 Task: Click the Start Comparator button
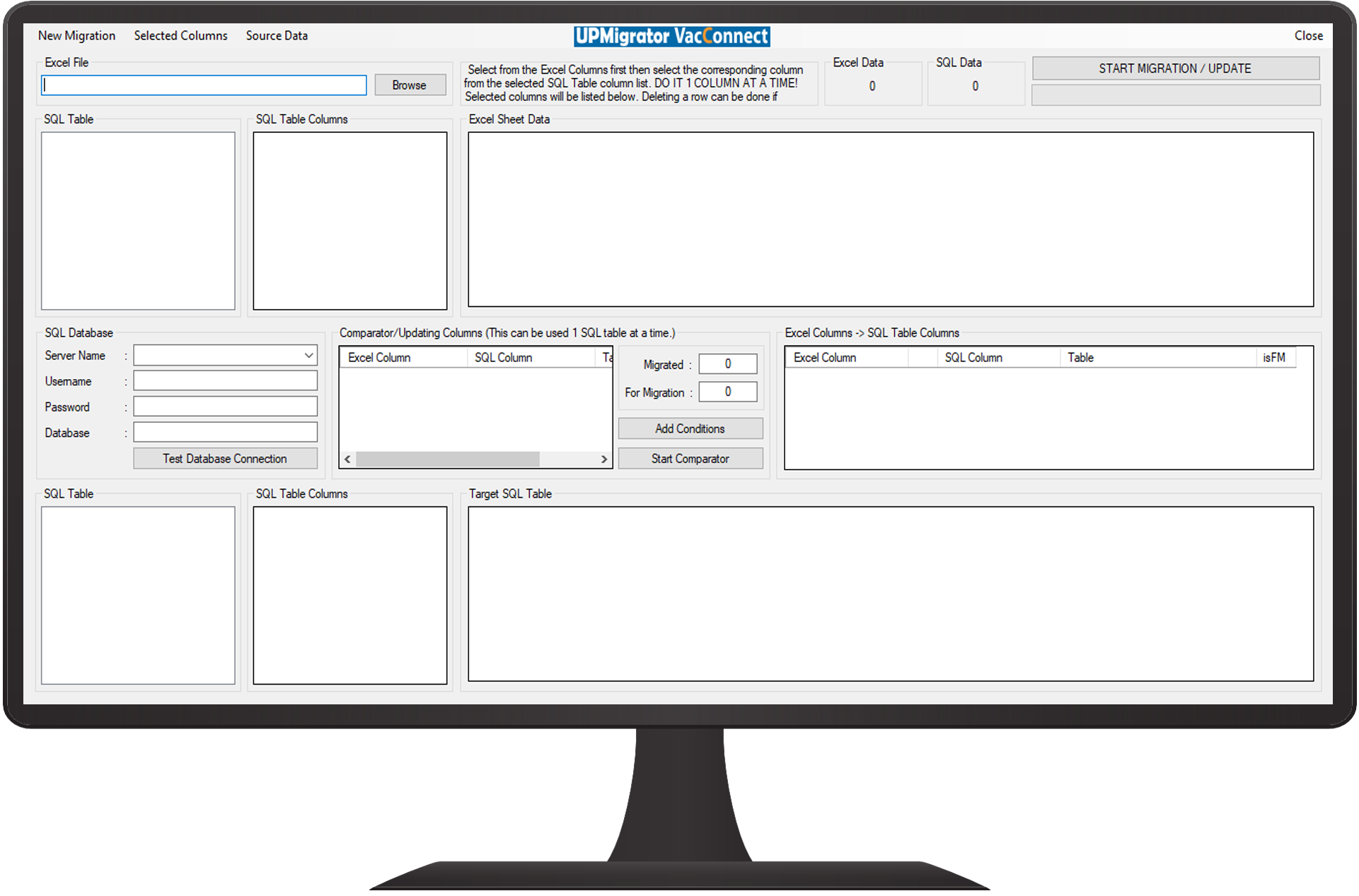click(x=690, y=458)
